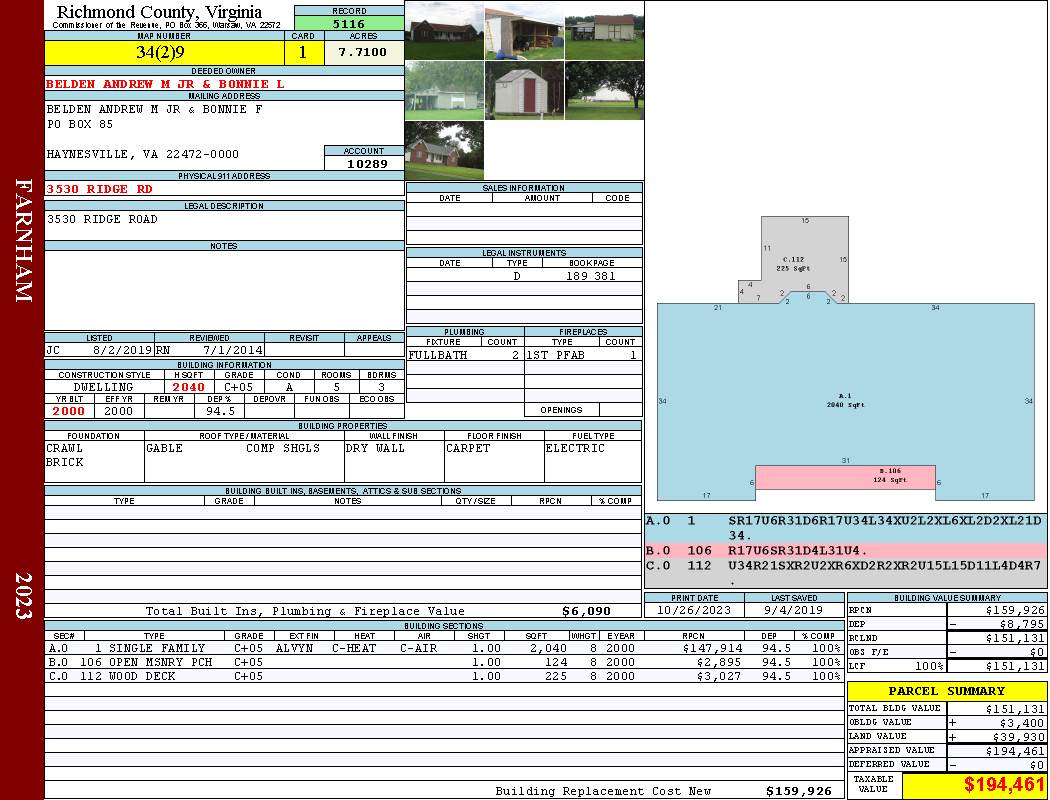Click the red deeded owner name

click(x=165, y=84)
